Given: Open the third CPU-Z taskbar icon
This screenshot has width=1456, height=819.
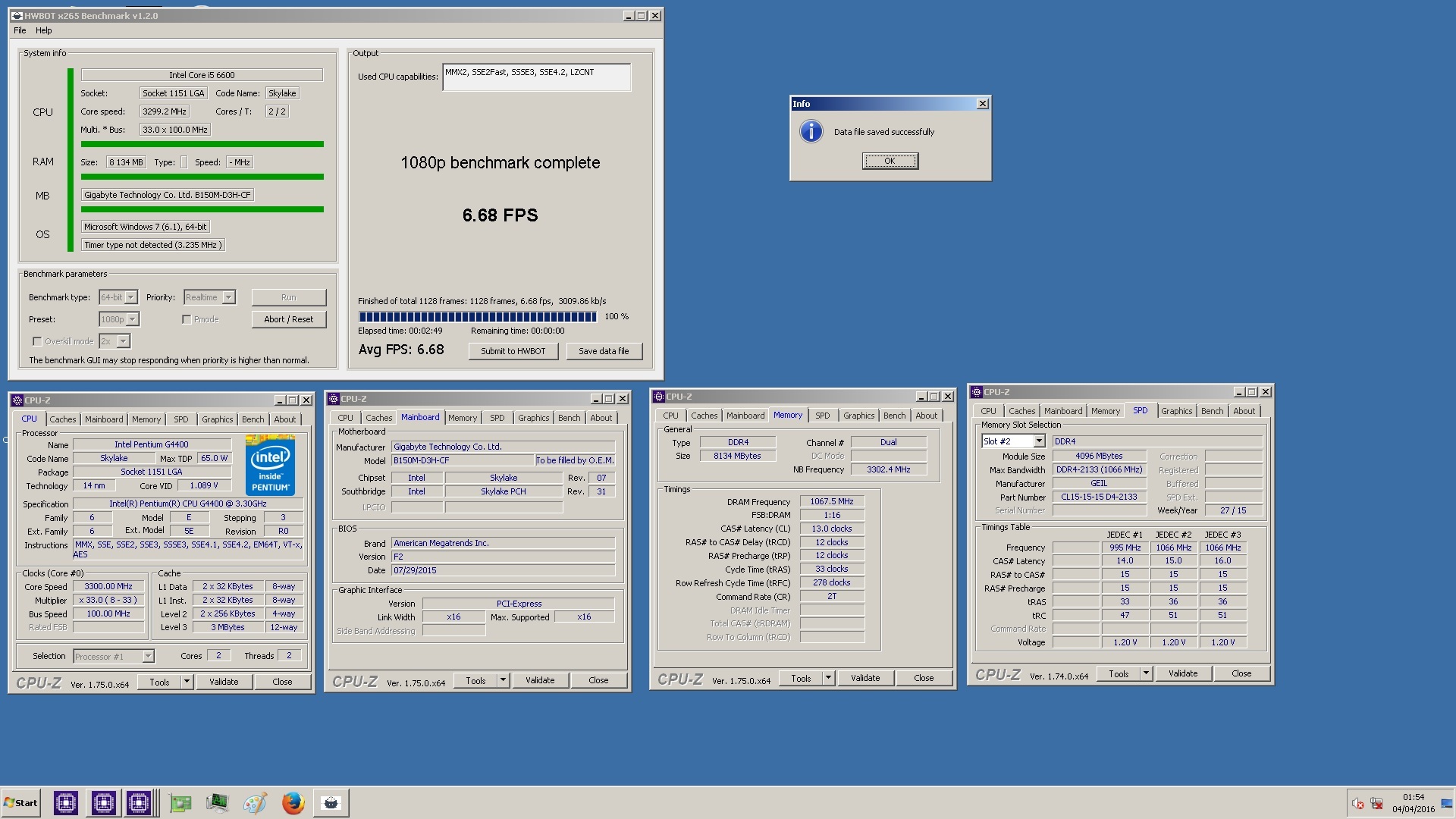Looking at the screenshot, I should pyautogui.click(x=139, y=802).
